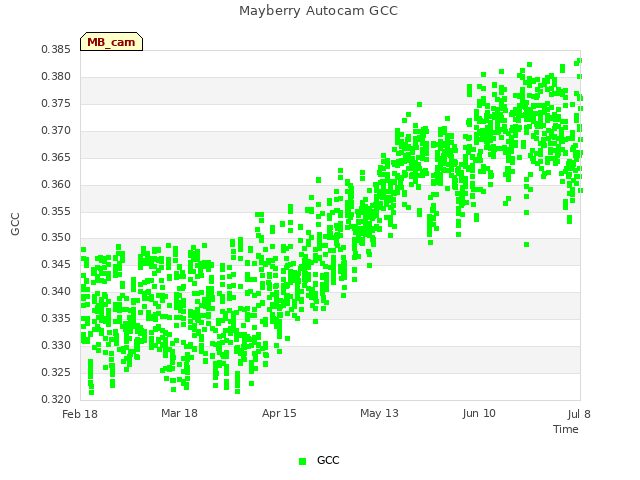
Task: Click the 0.375 y-axis value
Action: point(56,103)
